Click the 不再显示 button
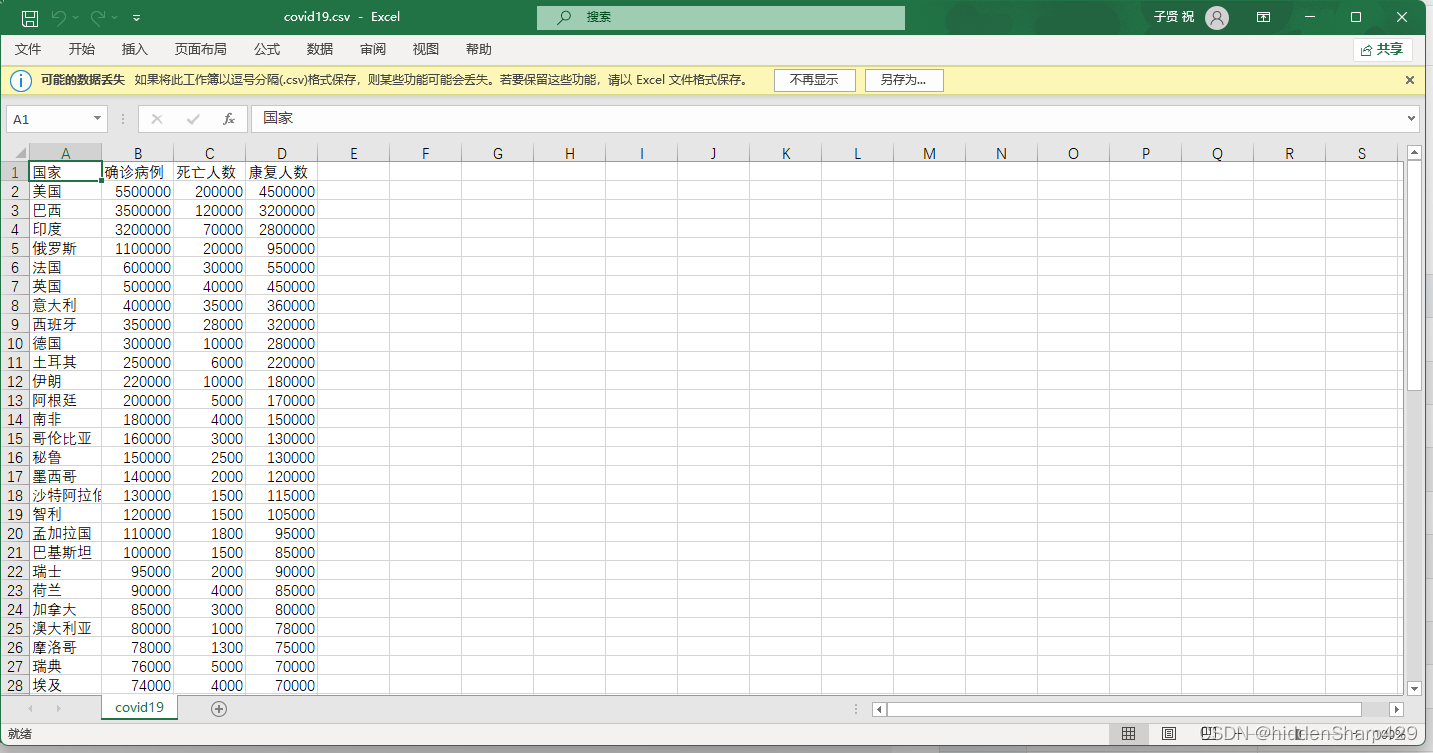Viewport: 1433px width, 753px height. click(814, 80)
